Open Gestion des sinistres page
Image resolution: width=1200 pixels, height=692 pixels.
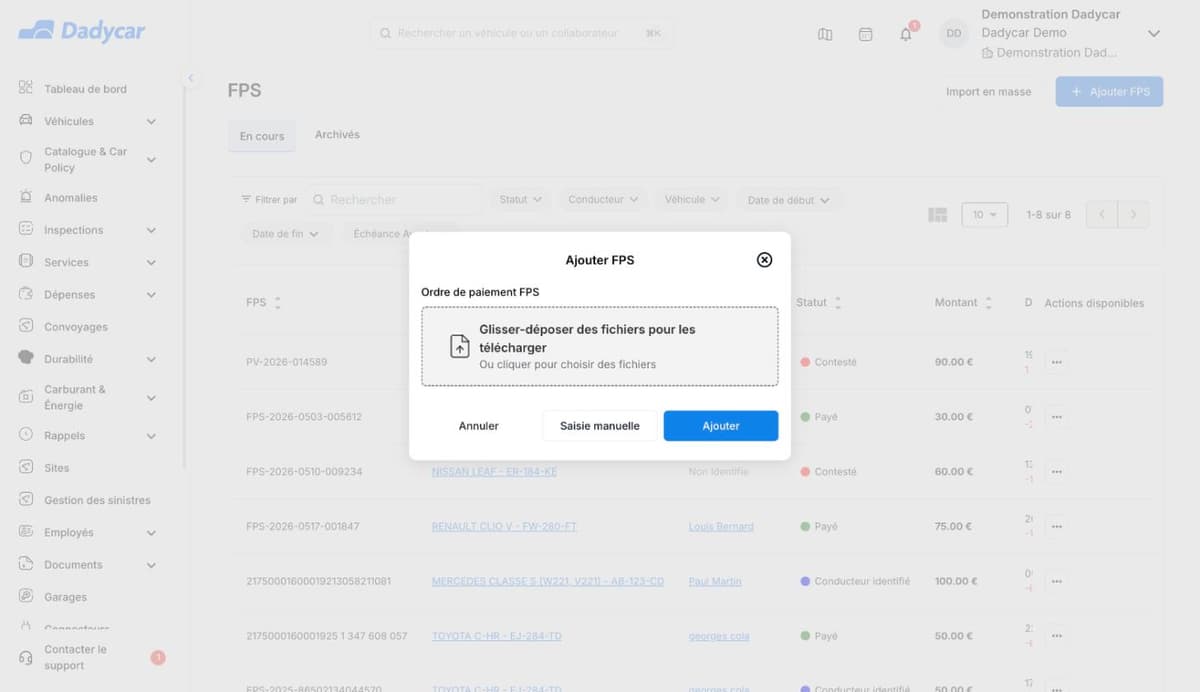tap(97, 500)
